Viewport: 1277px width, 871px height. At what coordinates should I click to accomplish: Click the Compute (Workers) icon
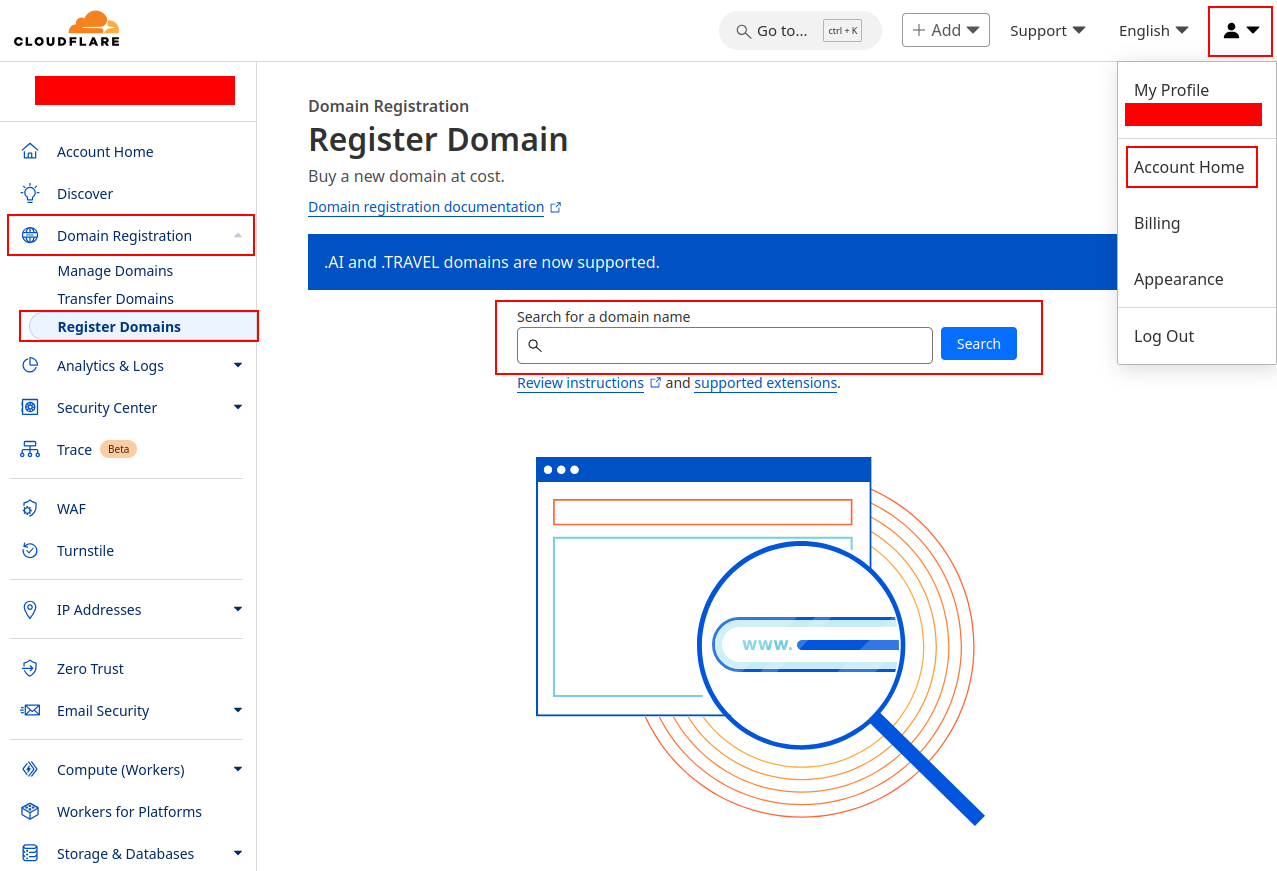point(30,770)
